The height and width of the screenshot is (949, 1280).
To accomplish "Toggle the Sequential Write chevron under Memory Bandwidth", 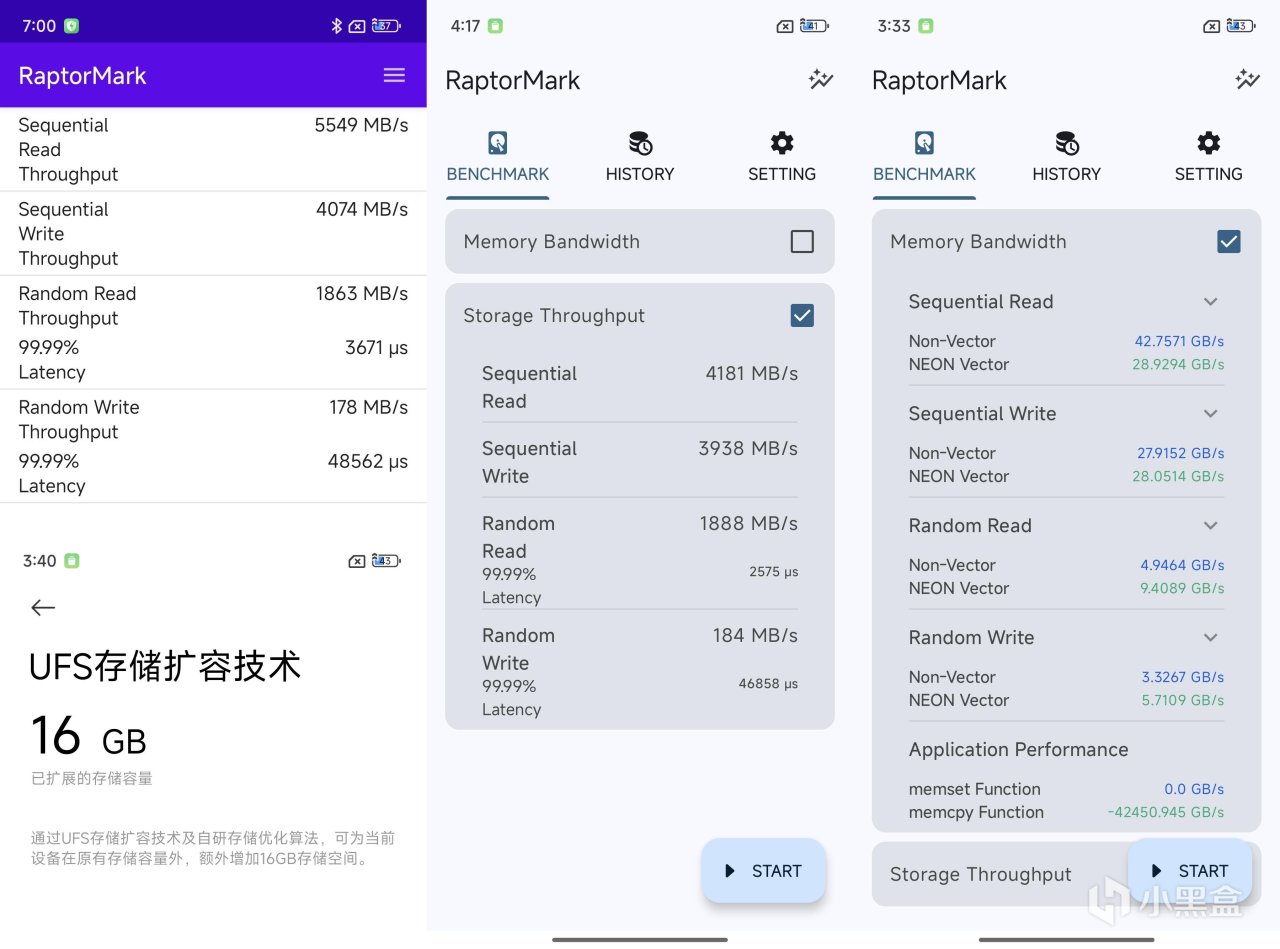I will point(1210,414).
